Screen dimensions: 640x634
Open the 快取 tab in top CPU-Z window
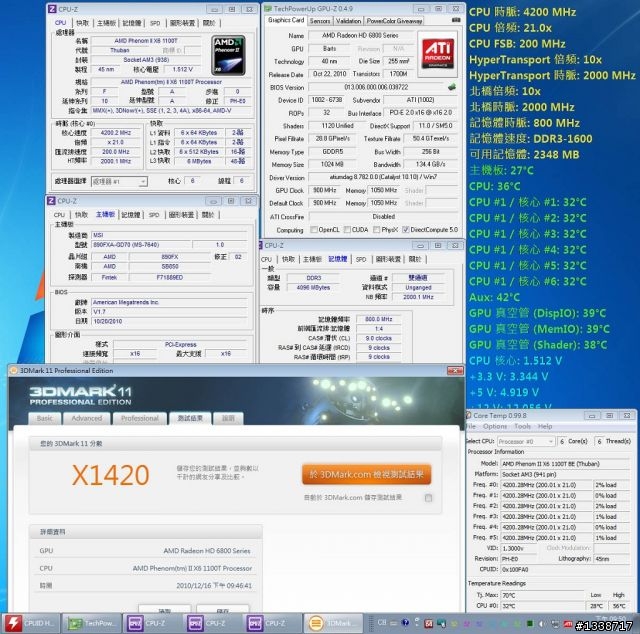point(82,23)
